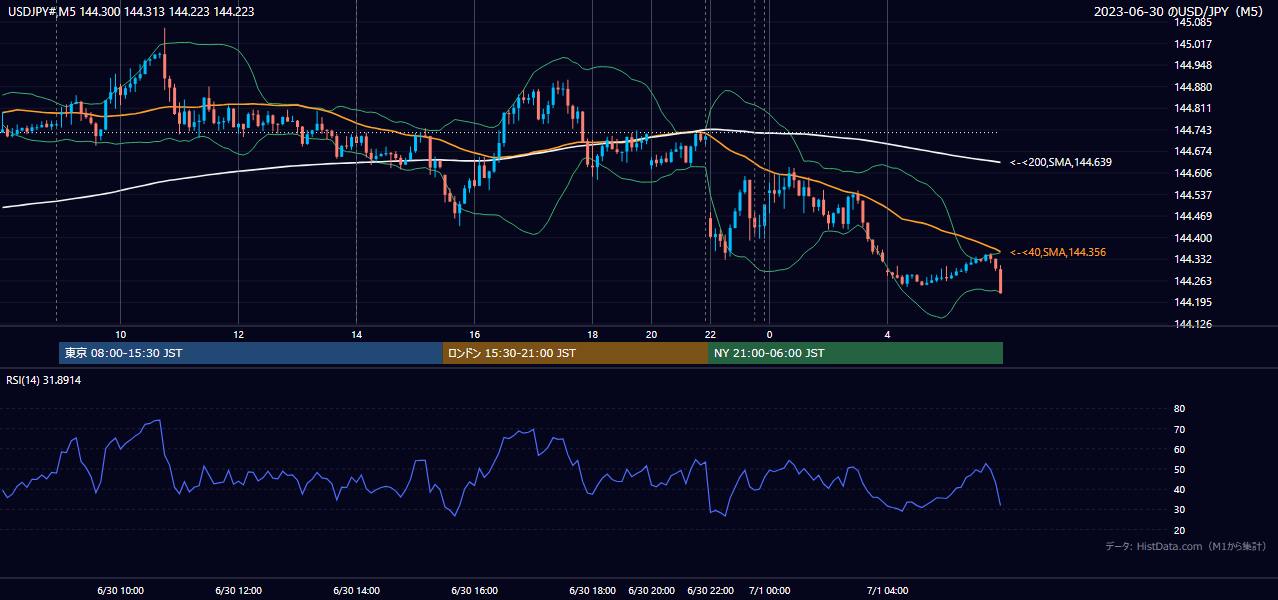Image resolution: width=1278 pixels, height=600 pixels.
Task: Click RSI scale level 70
Action: click(x=1179, y=429)
